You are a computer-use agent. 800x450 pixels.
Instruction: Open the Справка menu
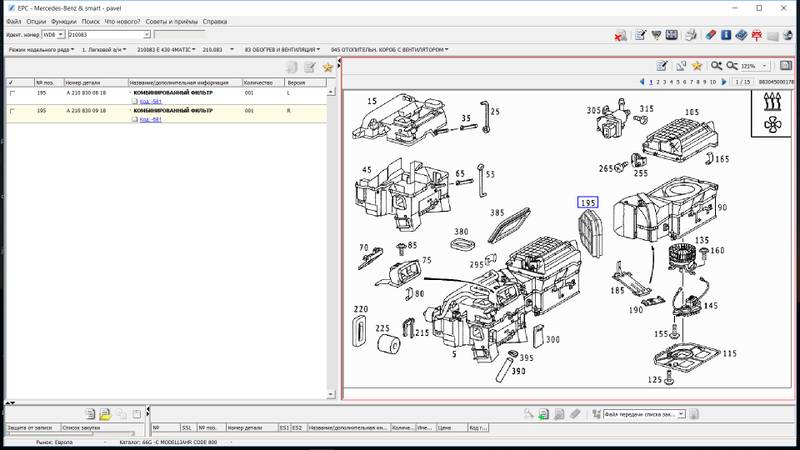[214, 21]
